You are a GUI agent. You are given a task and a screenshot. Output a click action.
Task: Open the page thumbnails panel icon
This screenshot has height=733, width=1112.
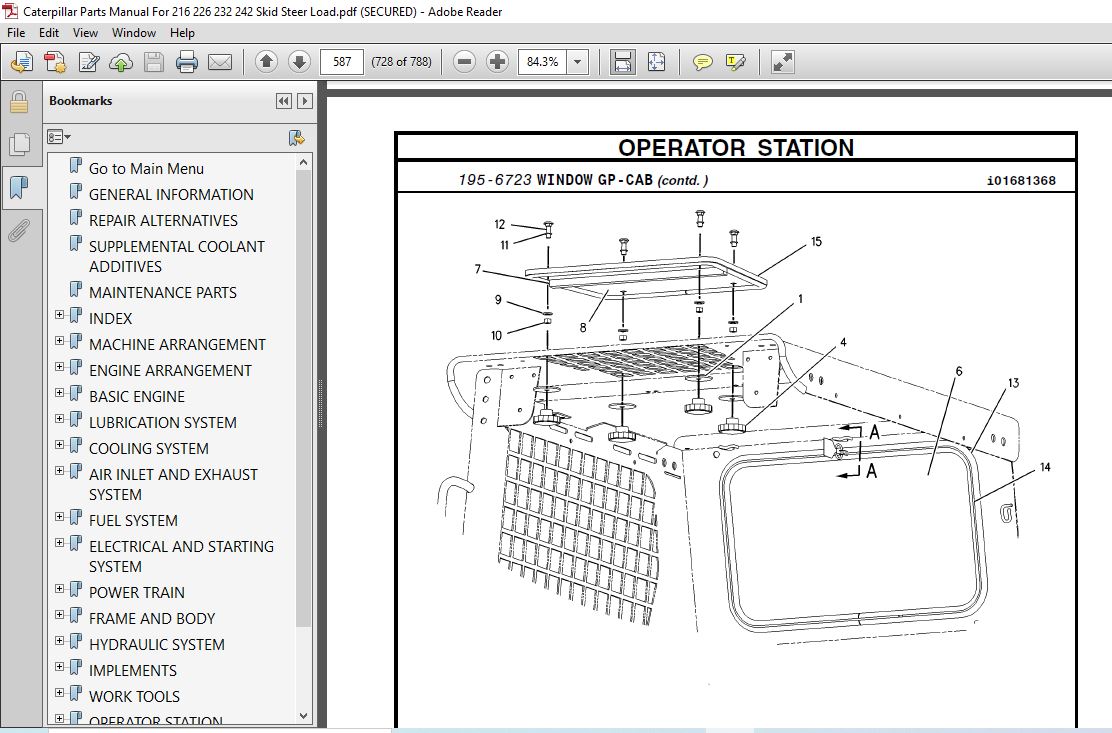[x=19, y=145]
